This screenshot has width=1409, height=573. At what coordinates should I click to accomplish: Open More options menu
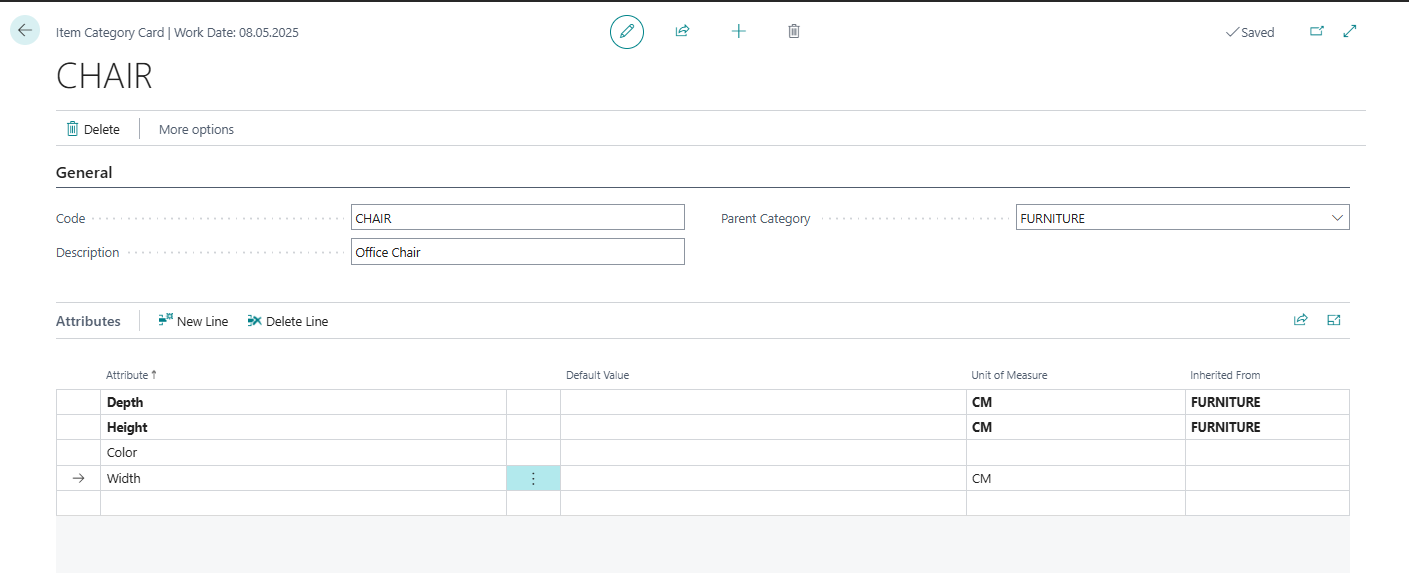pos(196,129)
